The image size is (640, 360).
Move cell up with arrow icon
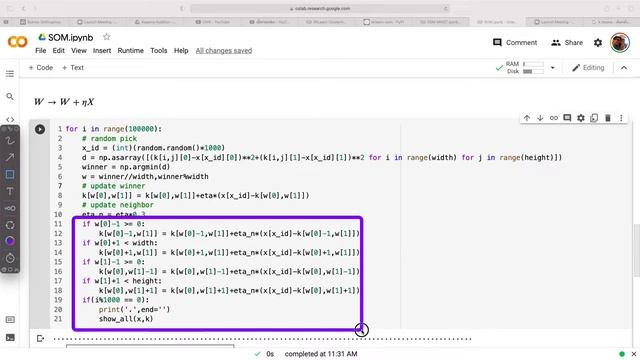527,118
